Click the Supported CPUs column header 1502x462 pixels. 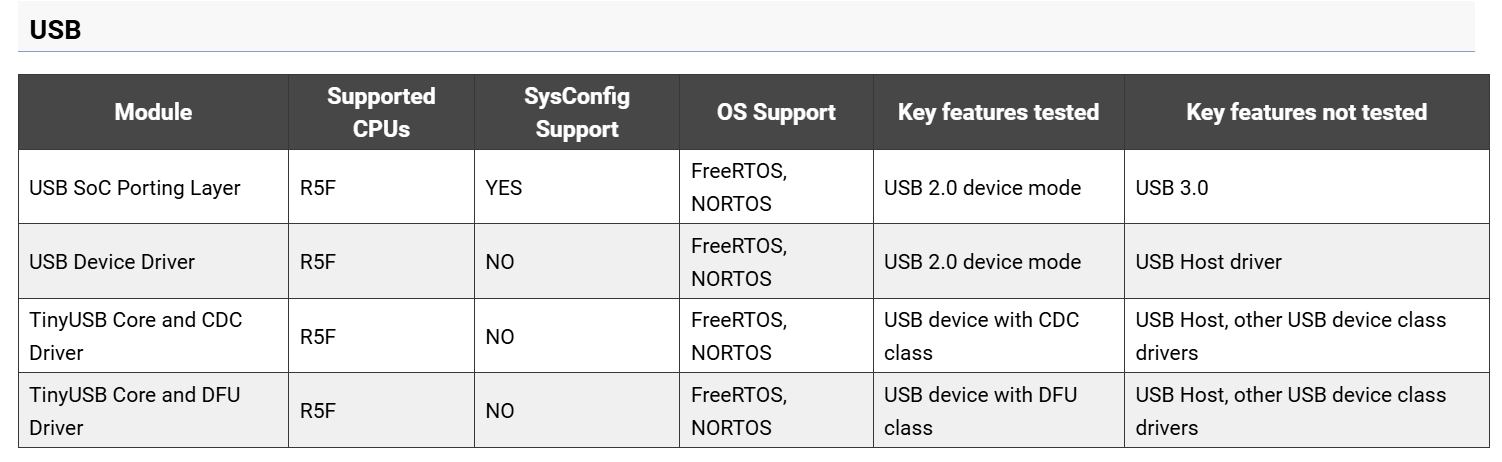381,112
